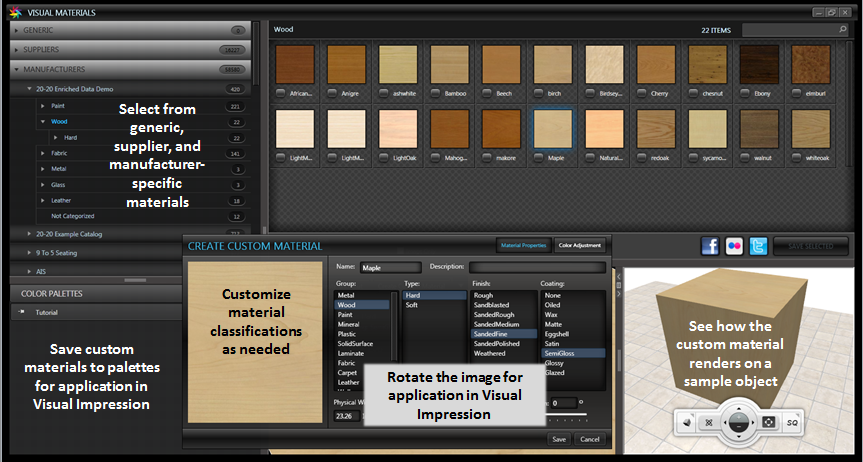Select the LightOak wood thumbnail
Viewport: 863px width, 462px height.
[x=398, y=129]
